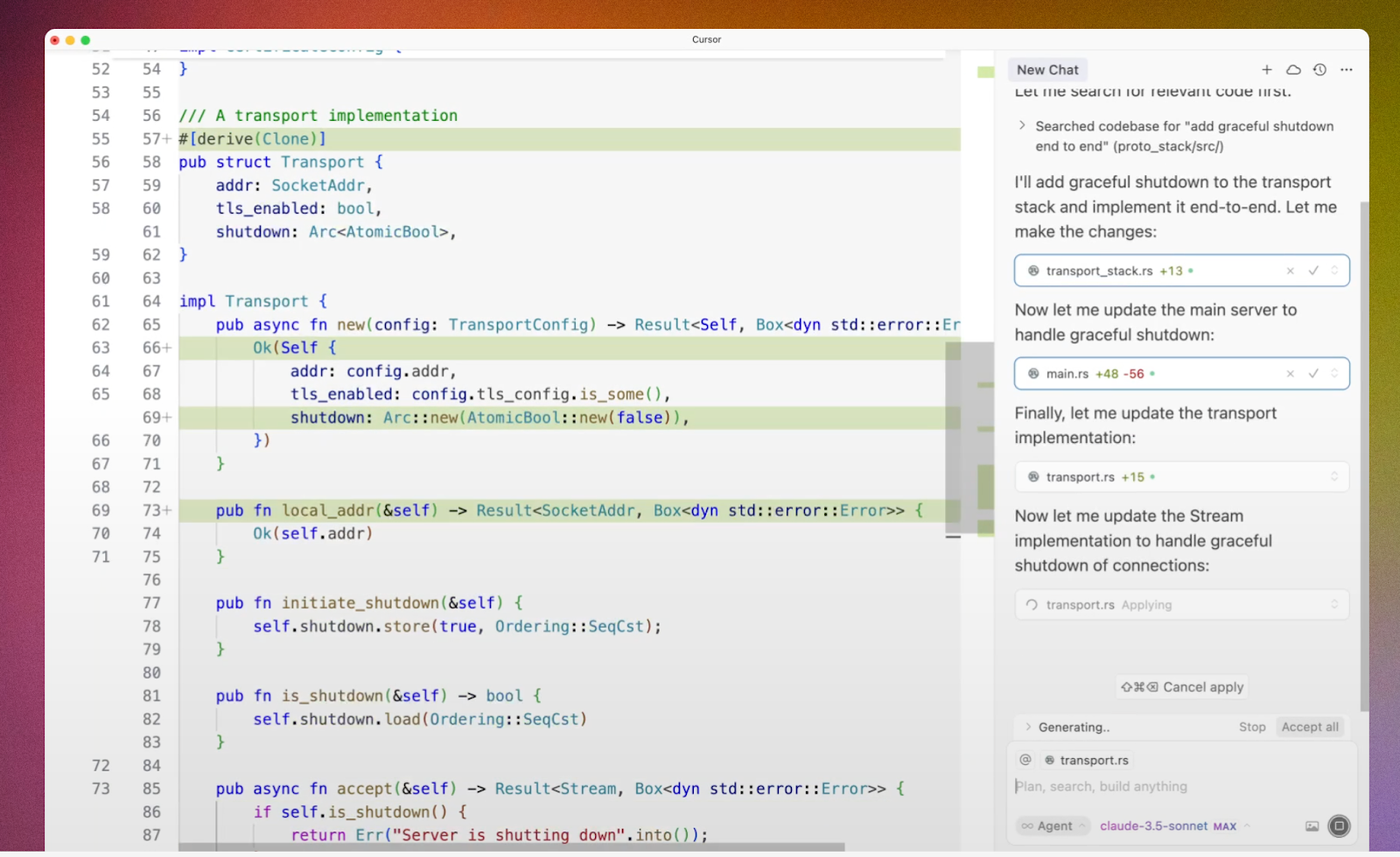Click Rust file icon on transport_stack.rs card
The height and width of the screenshot is (857, 1400).
(x=1033, y=271)
